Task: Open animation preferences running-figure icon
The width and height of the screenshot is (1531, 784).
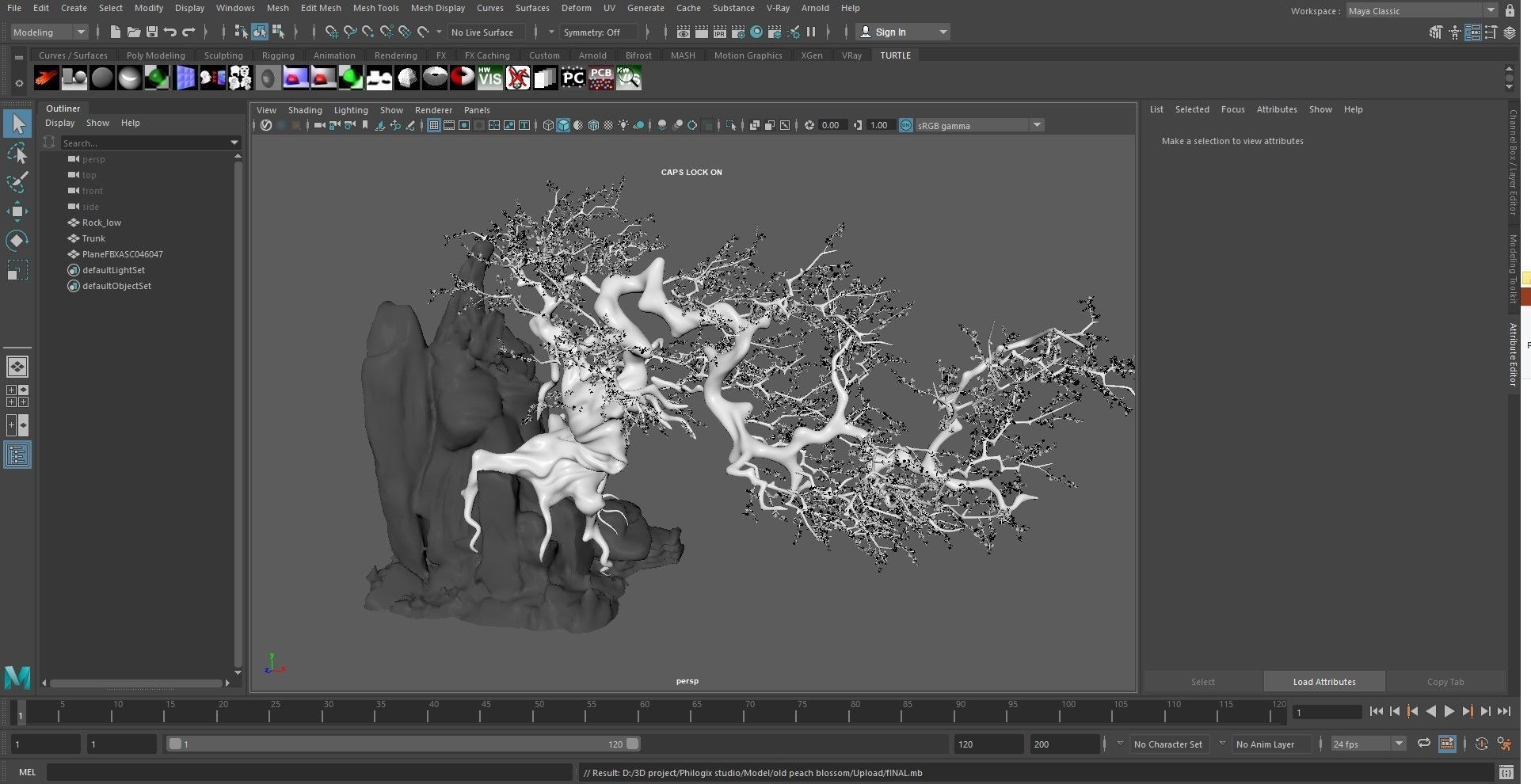Action: tap(1504, 744)
